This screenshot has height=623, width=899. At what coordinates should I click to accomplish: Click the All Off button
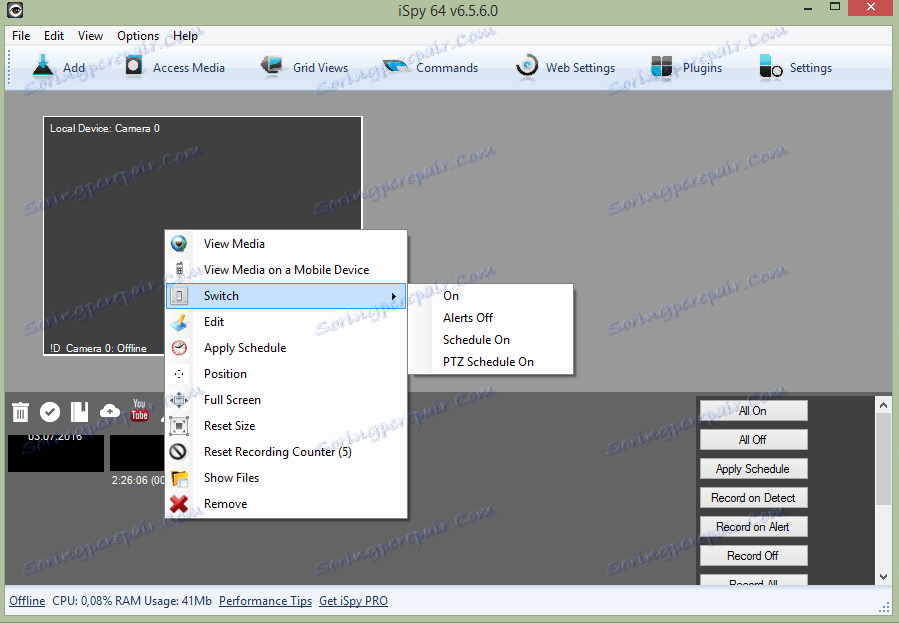(753, 440)
